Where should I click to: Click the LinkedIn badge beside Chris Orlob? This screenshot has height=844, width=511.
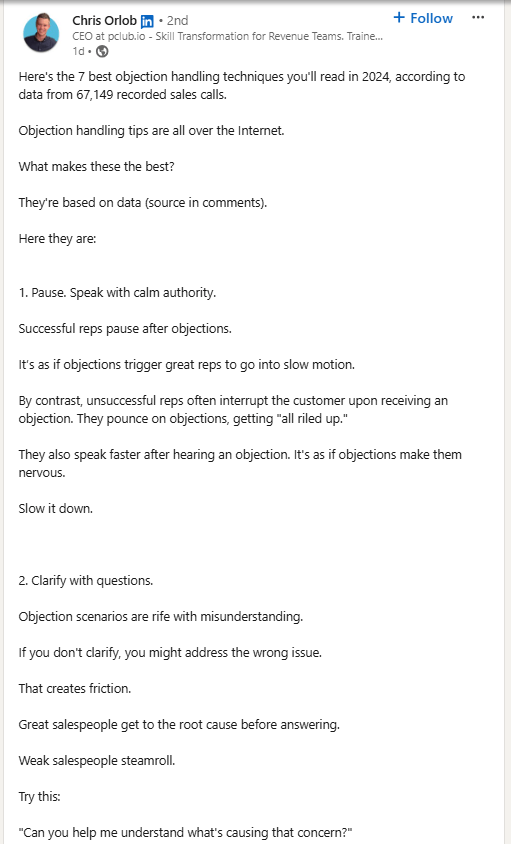click(x=147, y=21)
